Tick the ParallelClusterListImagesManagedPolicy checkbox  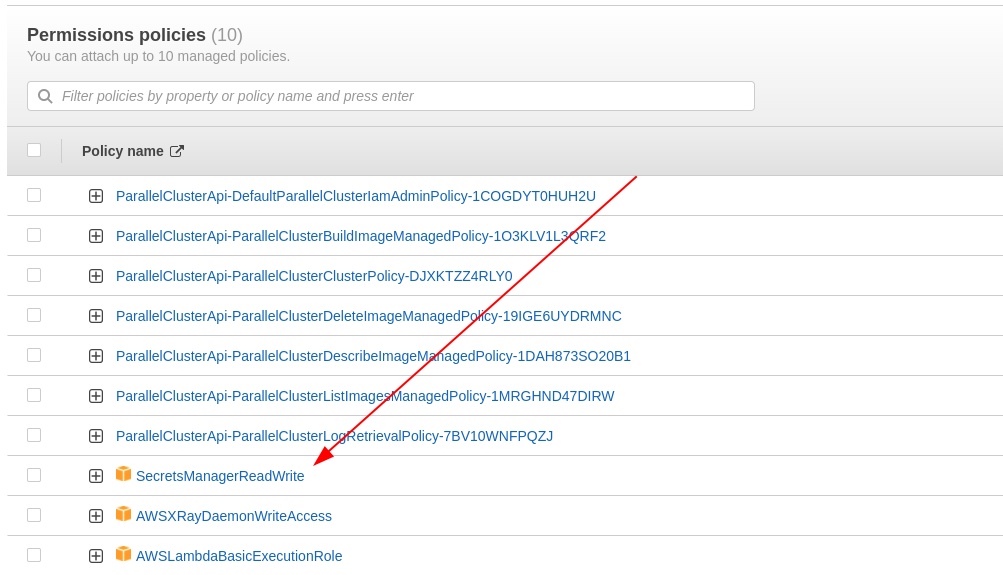click(x=34, y=395)
